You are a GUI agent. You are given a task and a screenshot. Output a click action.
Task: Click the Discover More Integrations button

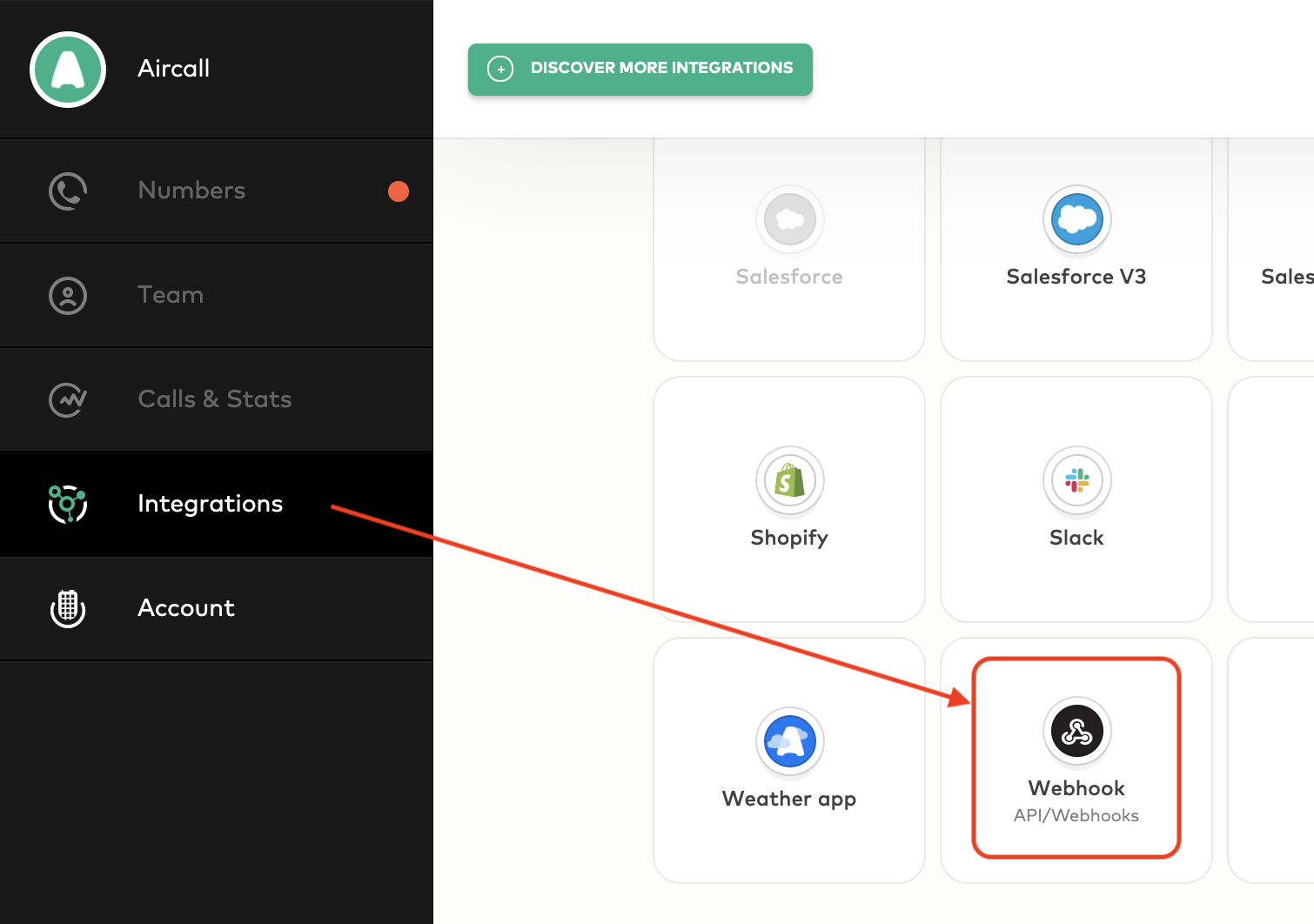coord(640,69)
